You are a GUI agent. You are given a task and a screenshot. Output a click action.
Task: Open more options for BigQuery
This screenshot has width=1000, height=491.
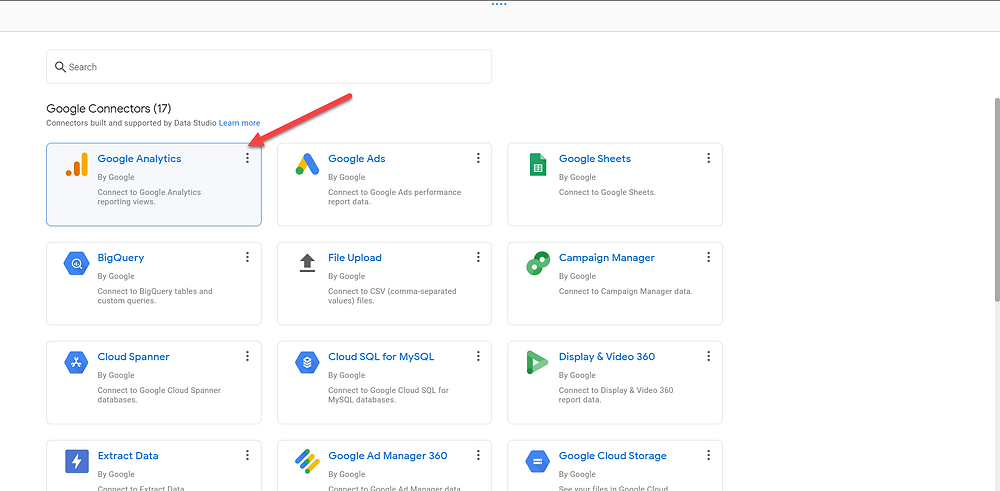247,257
